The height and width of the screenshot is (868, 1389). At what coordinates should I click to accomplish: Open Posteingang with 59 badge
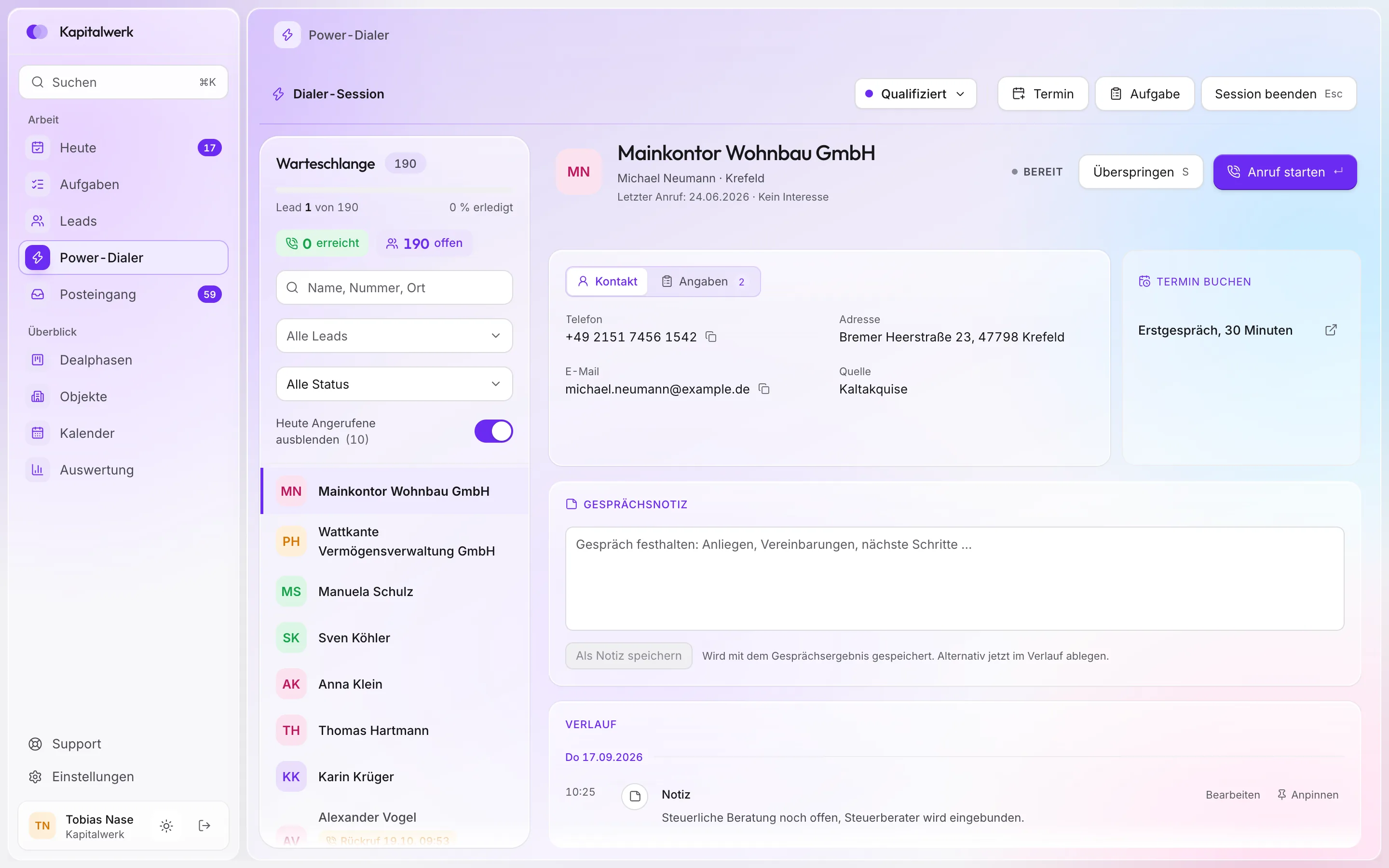123,295
